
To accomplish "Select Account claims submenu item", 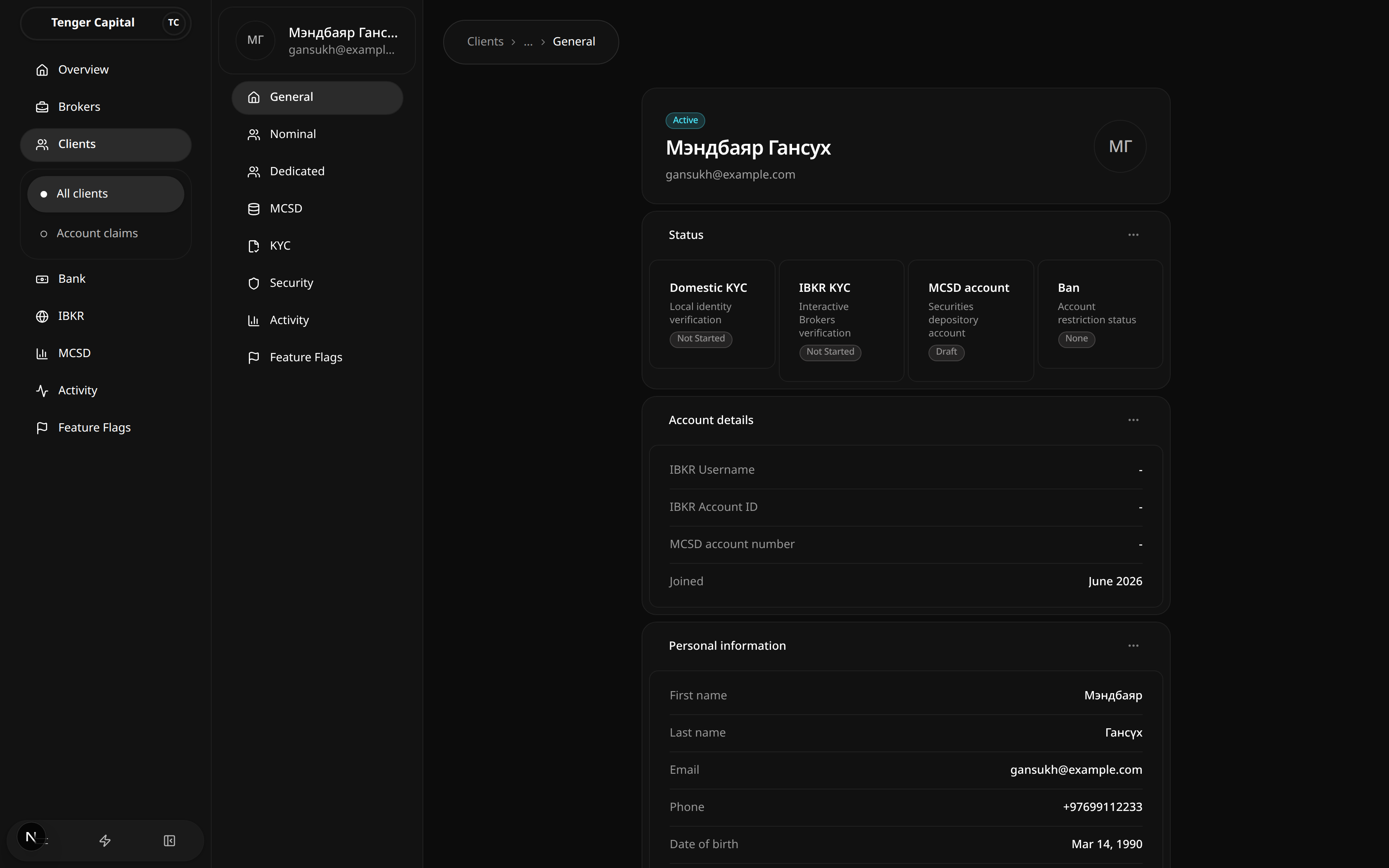I will click(x=105, y=234).
